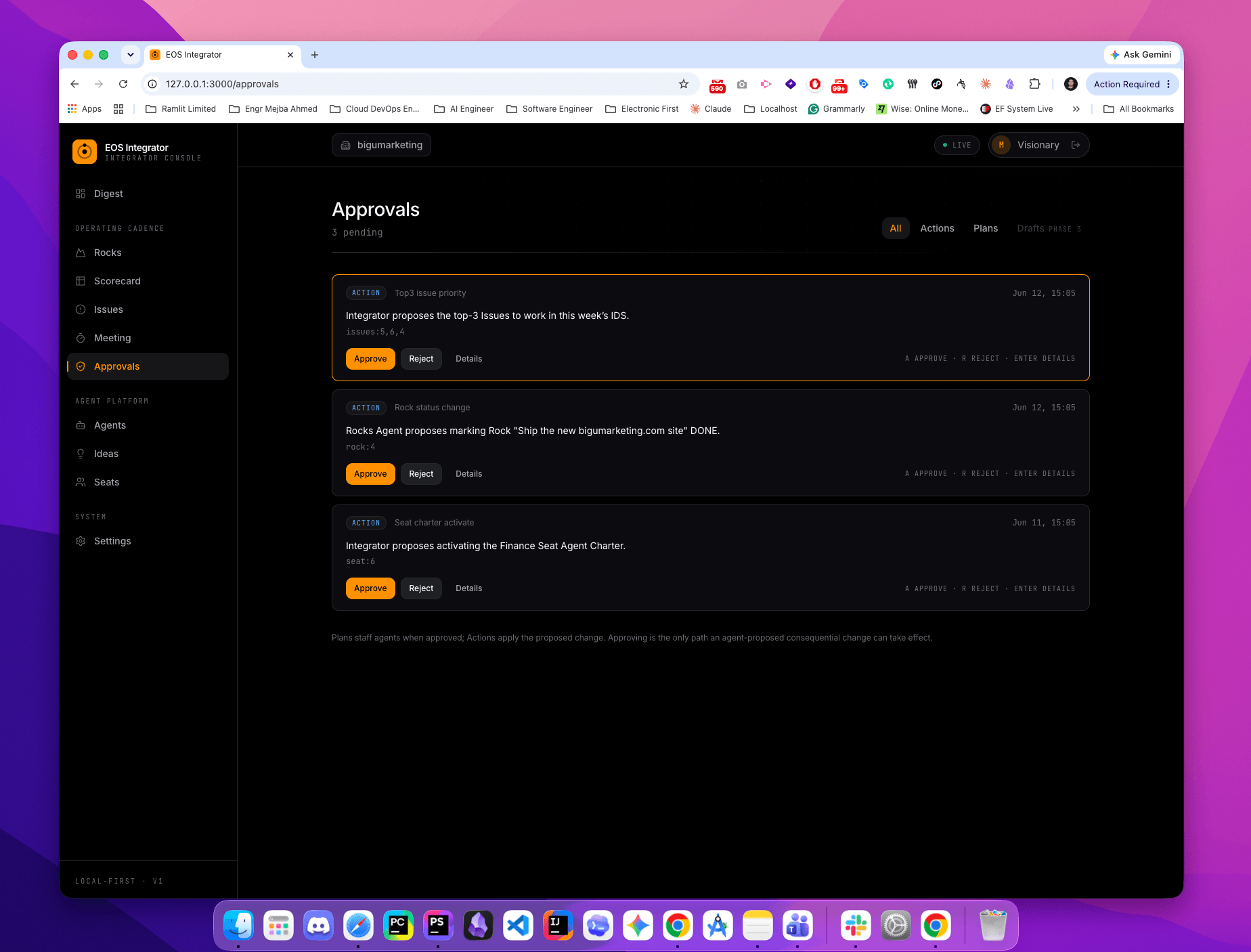This screenshot has height=952, width=1251.
Task: Open the Software Engineer bookmark folder
Action: 550,109
